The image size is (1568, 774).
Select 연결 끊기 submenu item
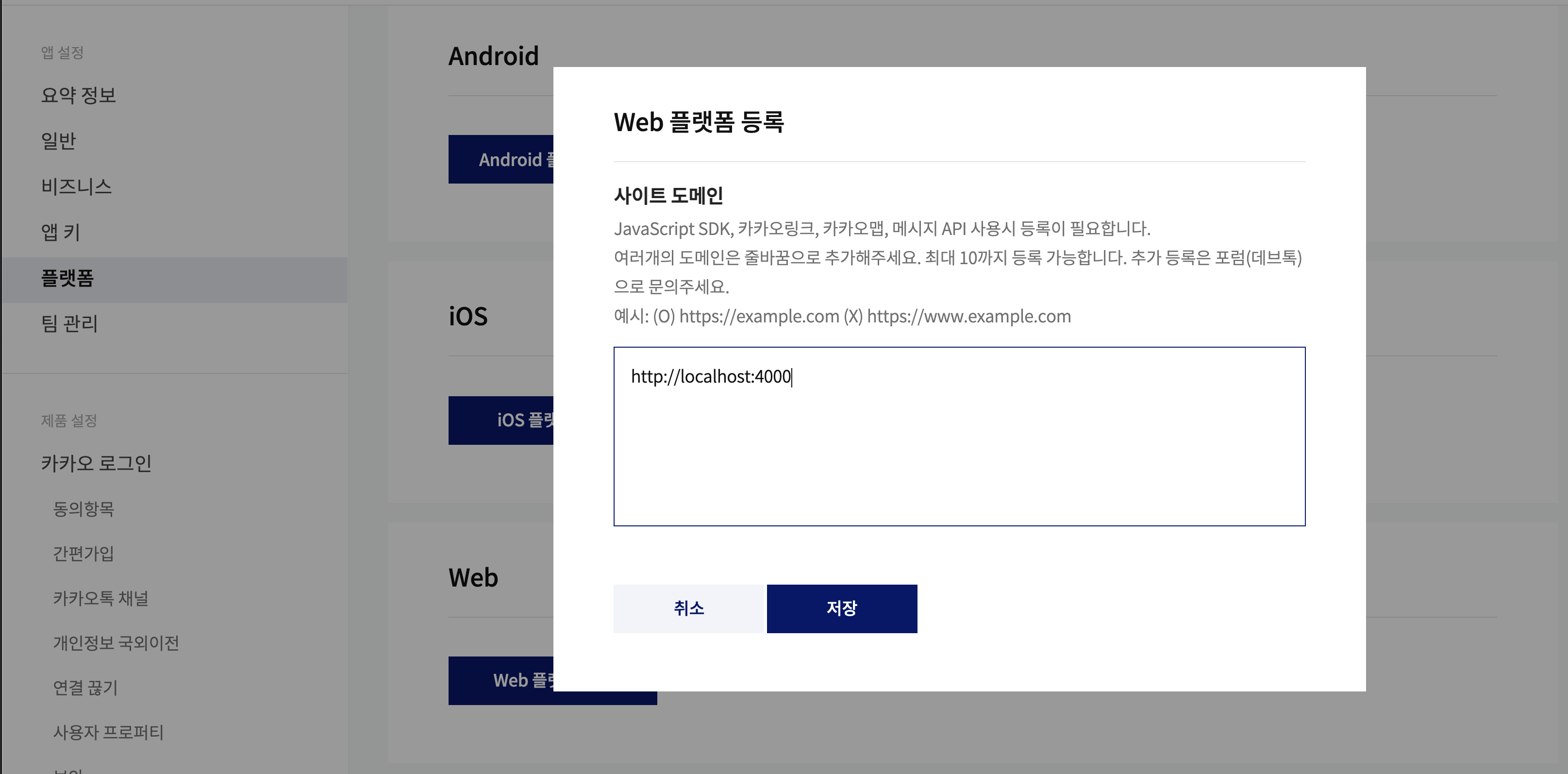pos(85,688)
